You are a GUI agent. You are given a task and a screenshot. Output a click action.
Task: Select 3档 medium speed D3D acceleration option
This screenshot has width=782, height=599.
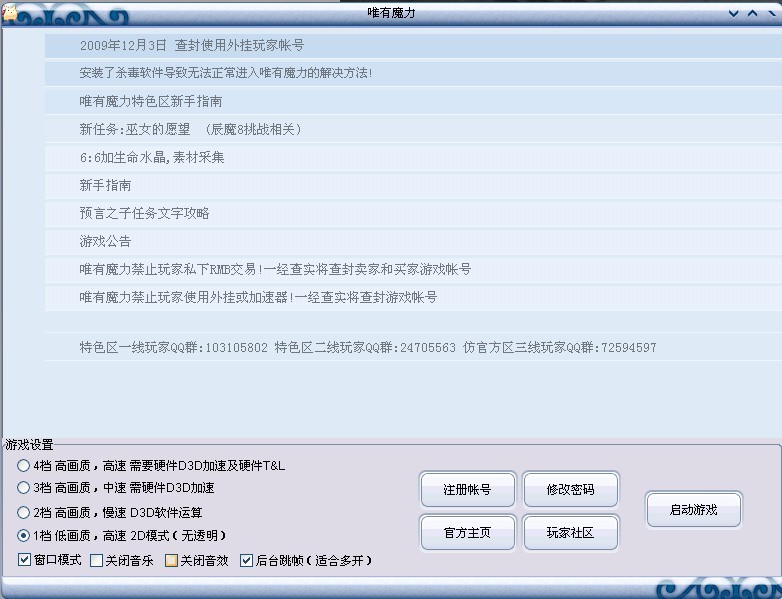point(24,488)
